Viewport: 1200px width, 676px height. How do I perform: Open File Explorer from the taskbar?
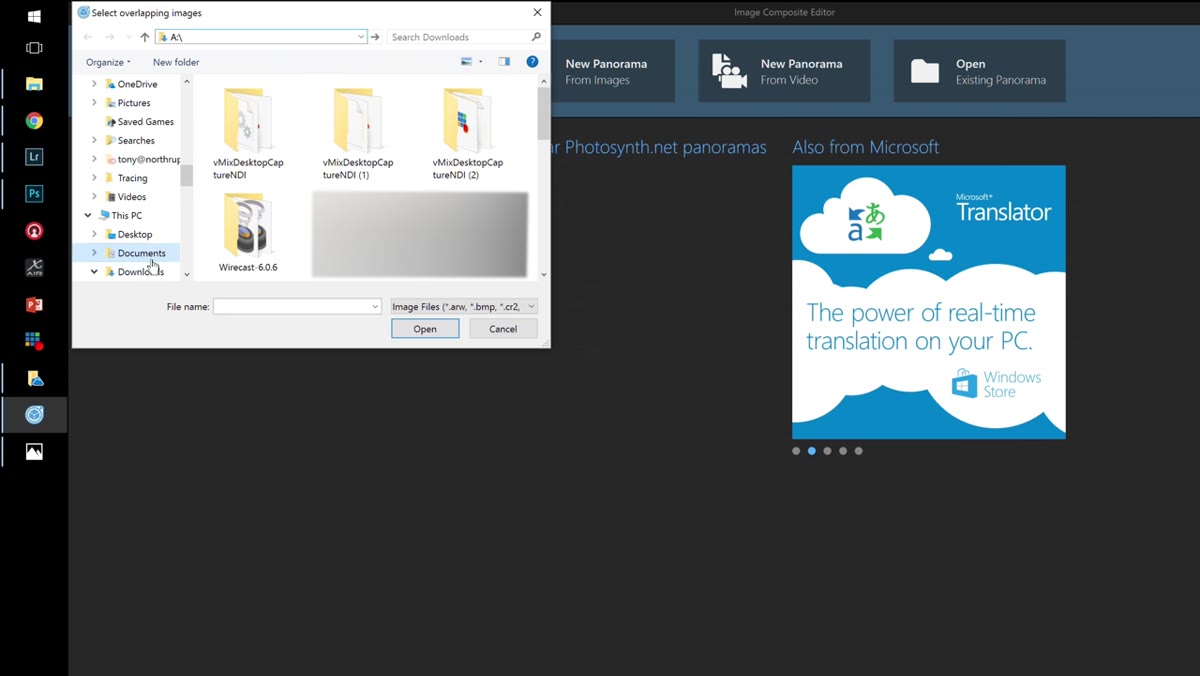click(x=34, y=84)
